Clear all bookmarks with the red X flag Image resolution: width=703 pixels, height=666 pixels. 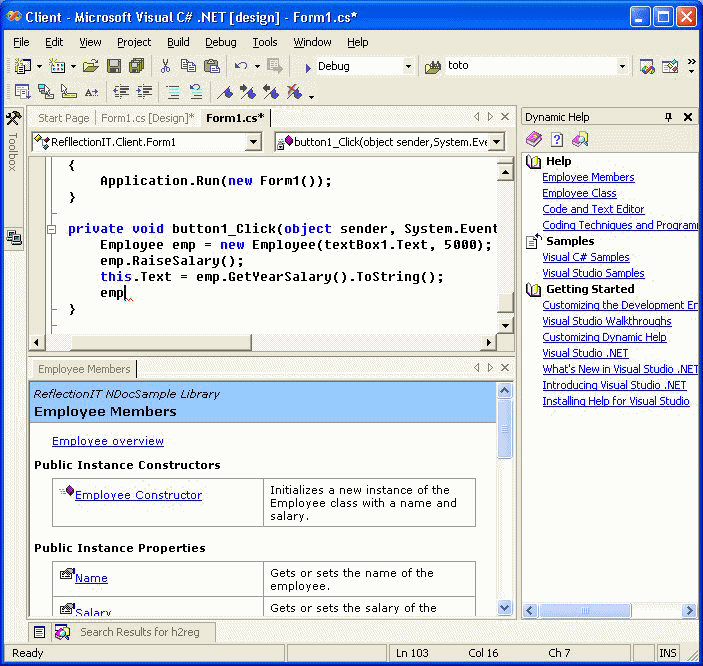point(294,92)
